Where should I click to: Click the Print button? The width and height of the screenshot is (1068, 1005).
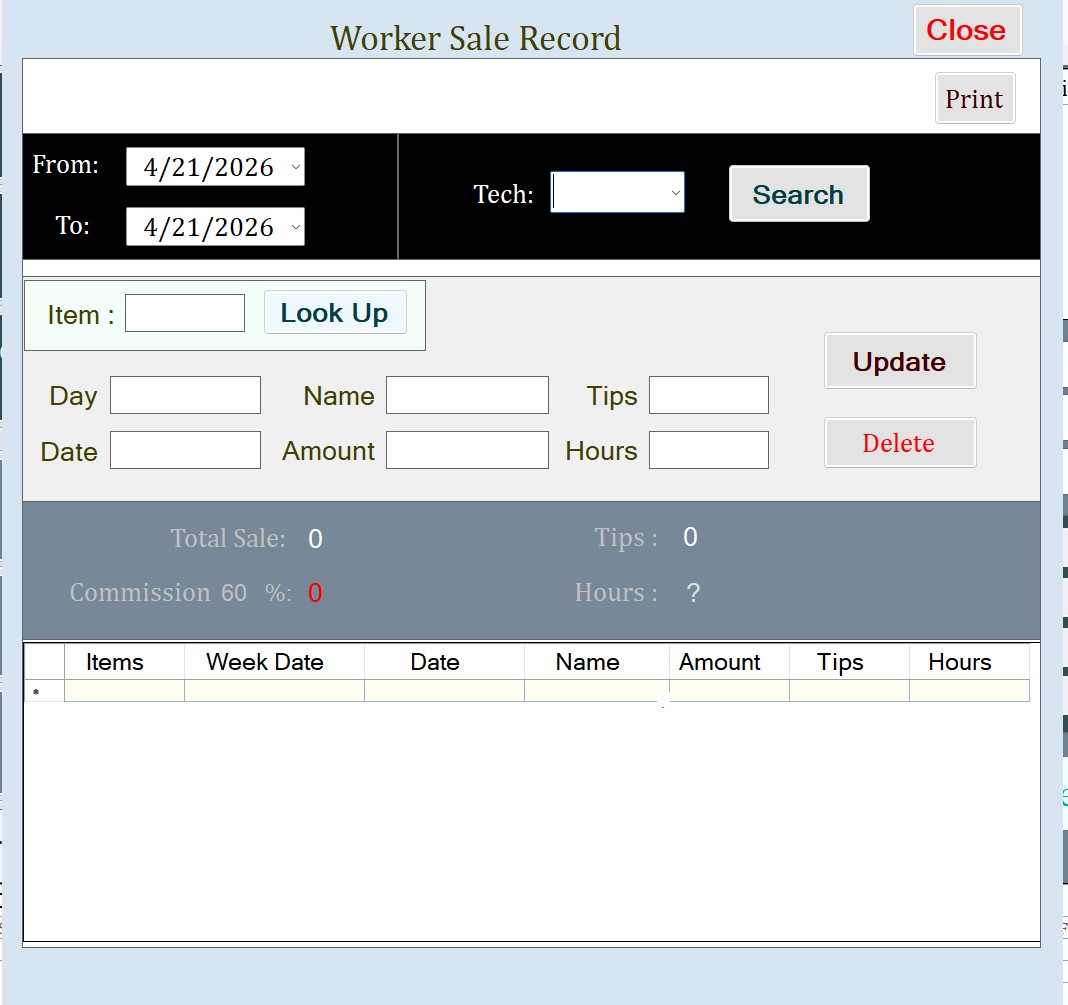click(974, 98)
